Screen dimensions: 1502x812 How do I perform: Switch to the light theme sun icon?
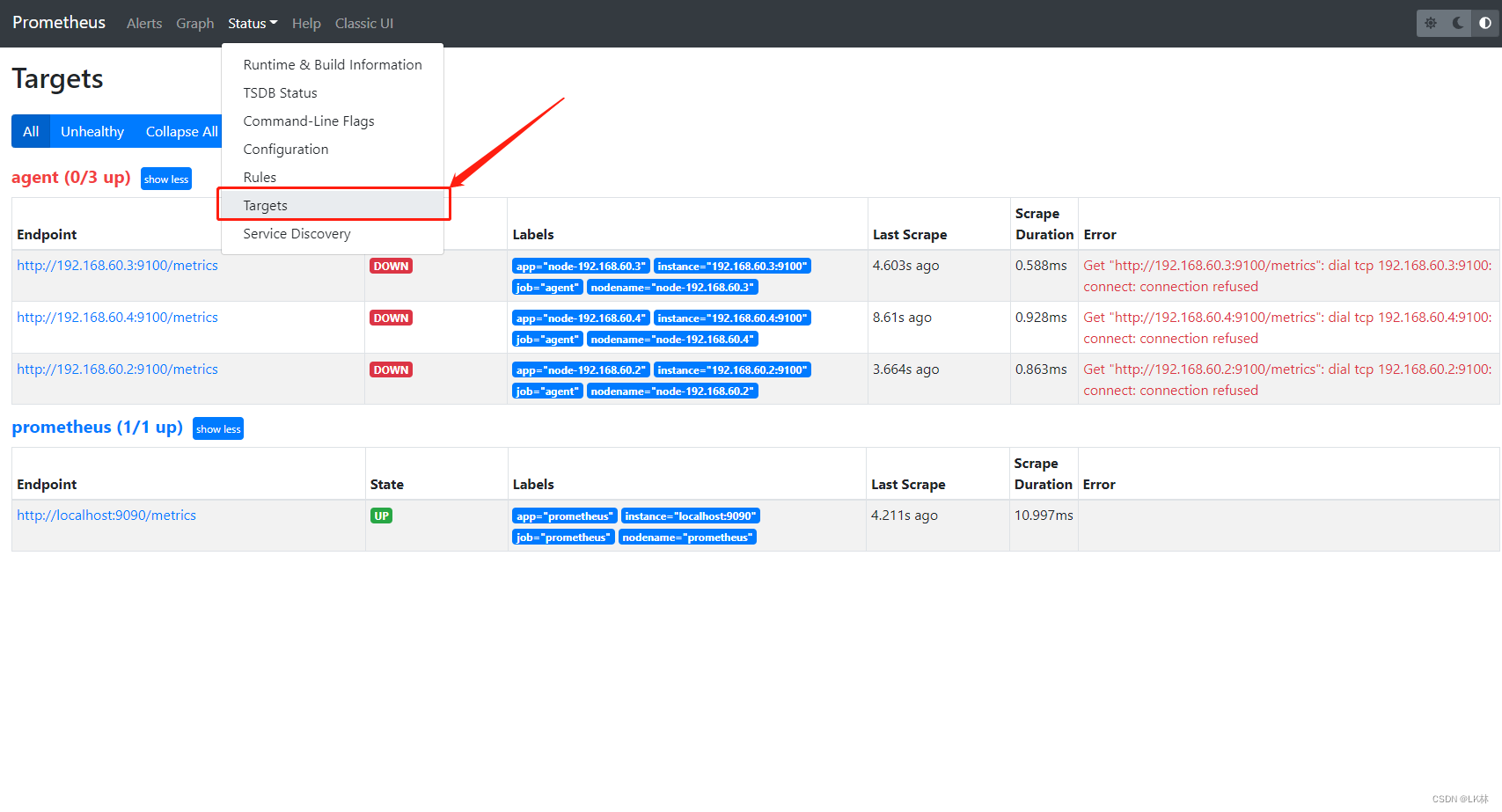1431,23
